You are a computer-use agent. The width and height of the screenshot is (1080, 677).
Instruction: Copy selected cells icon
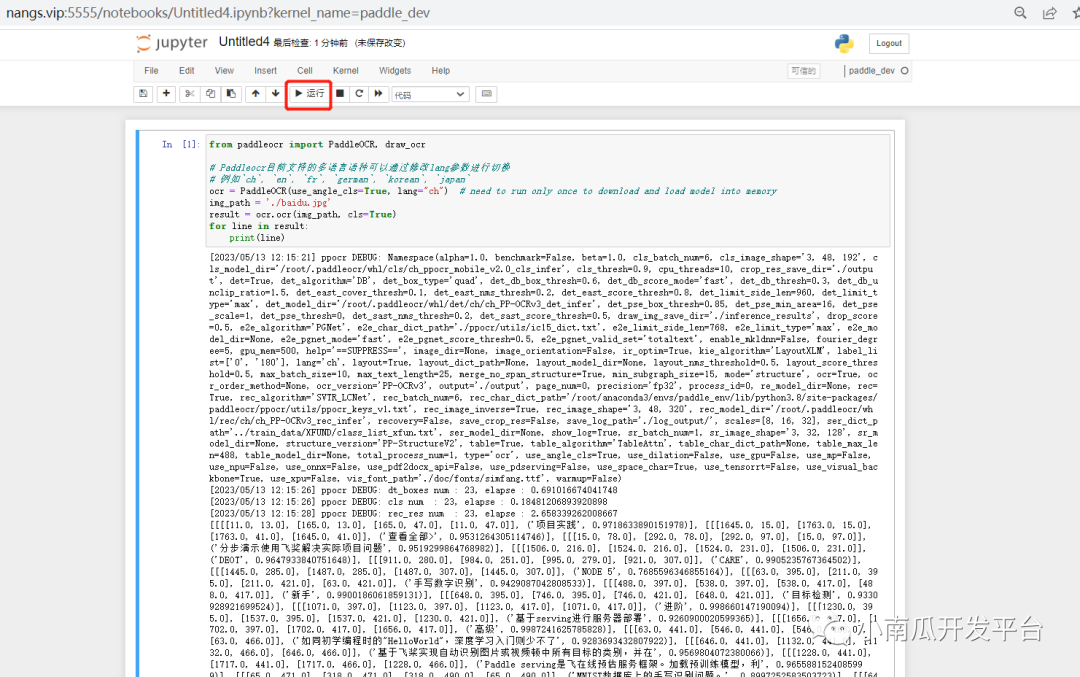click(x=210, y=94)
